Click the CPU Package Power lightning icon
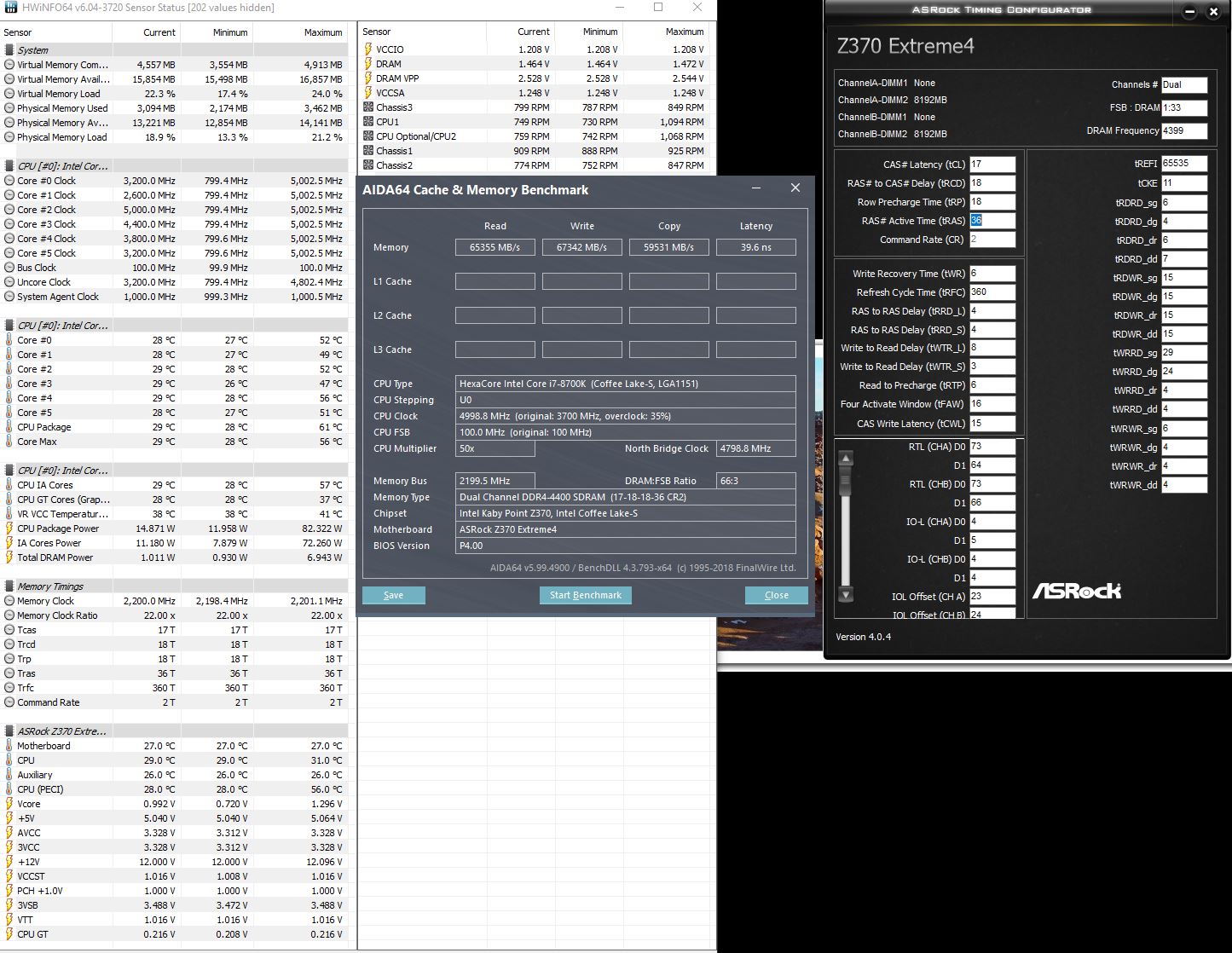The image size is (1232, 953). point(9,528)
